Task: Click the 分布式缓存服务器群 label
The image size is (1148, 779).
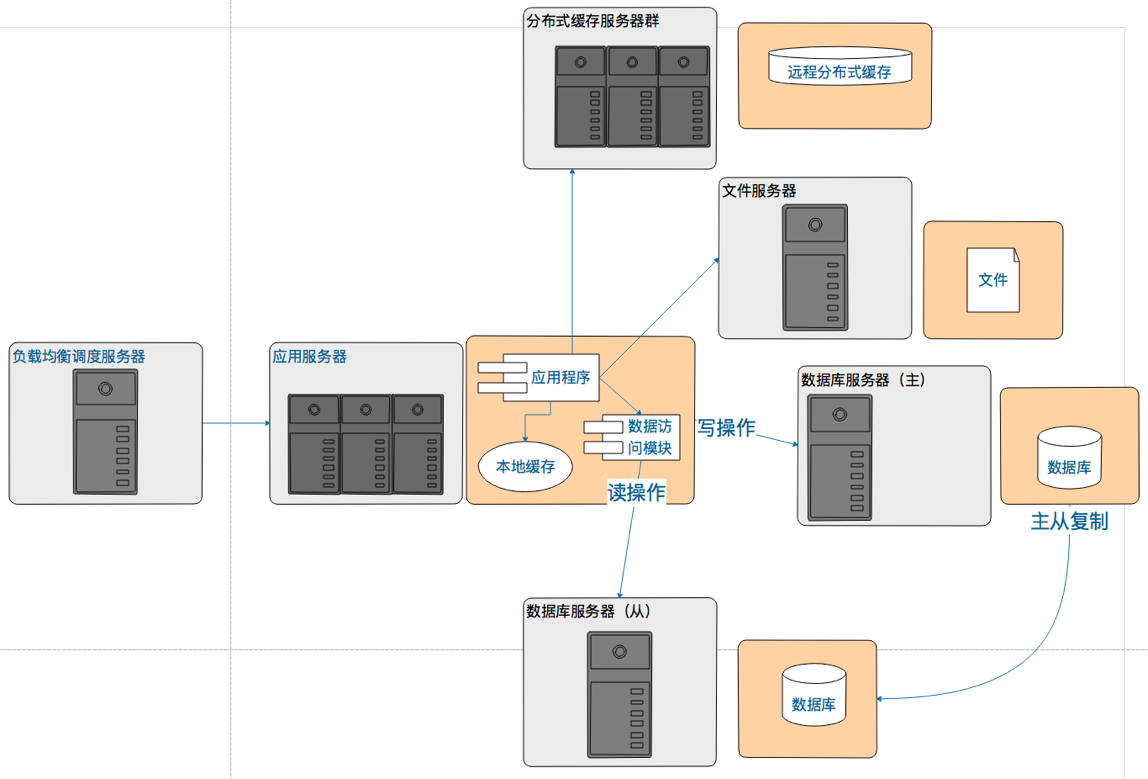Action: (593, 21)
